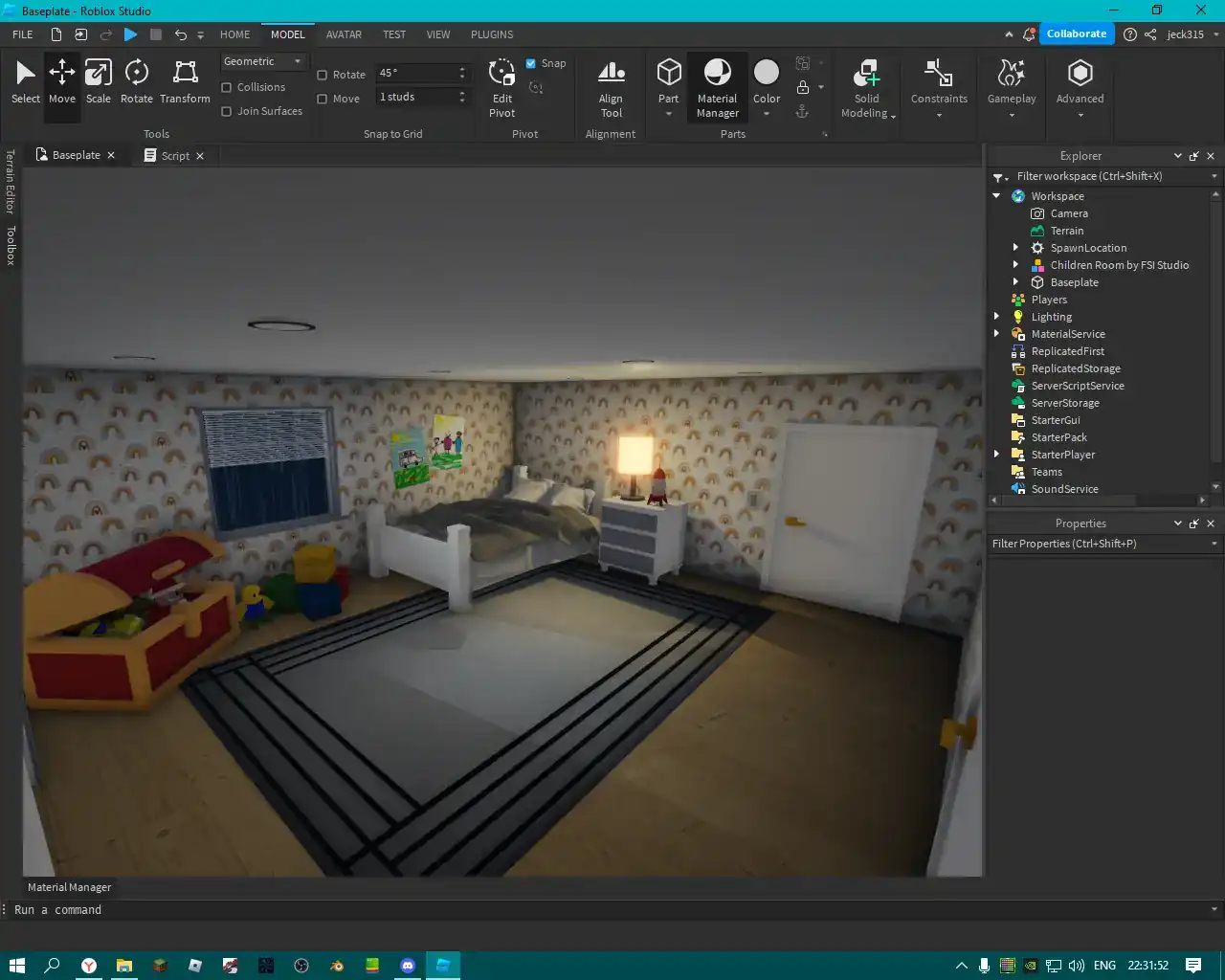Click the Collaborate button
Screen dimensions: 1225x980
tap(1077, 33)
